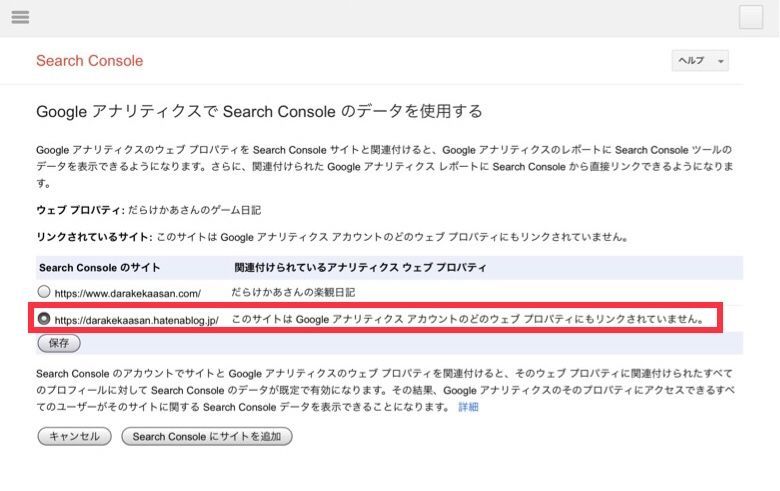Click the text だらけかあさんの楽観日記
The height and width of the screenshot is (491, 780).
coord(293,293)
